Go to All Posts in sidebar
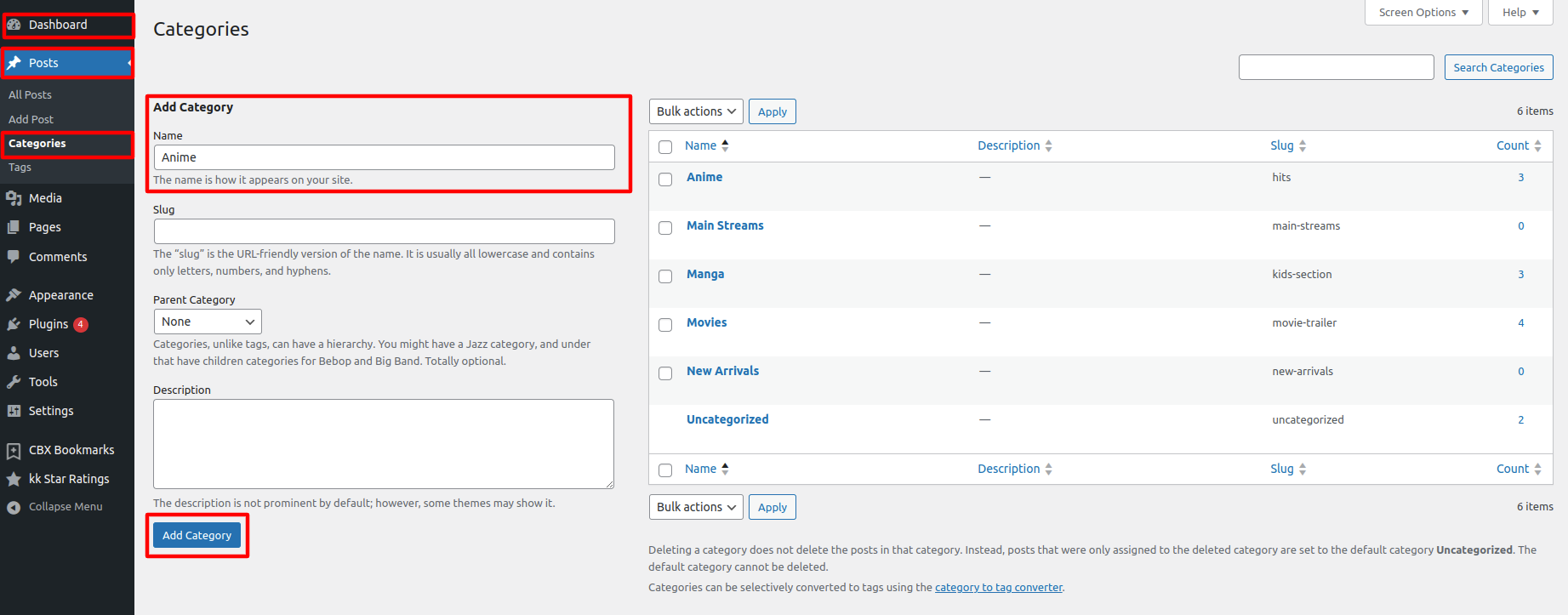Screen dimensions: 1568x615 tap(31, 95)
